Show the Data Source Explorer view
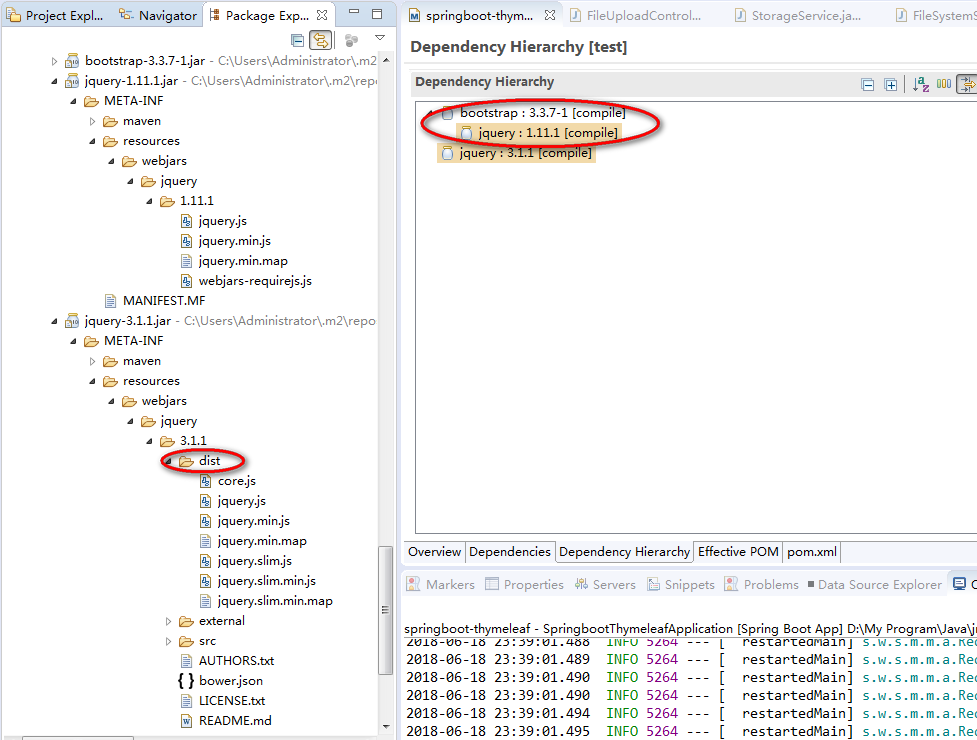 [874, 584]
